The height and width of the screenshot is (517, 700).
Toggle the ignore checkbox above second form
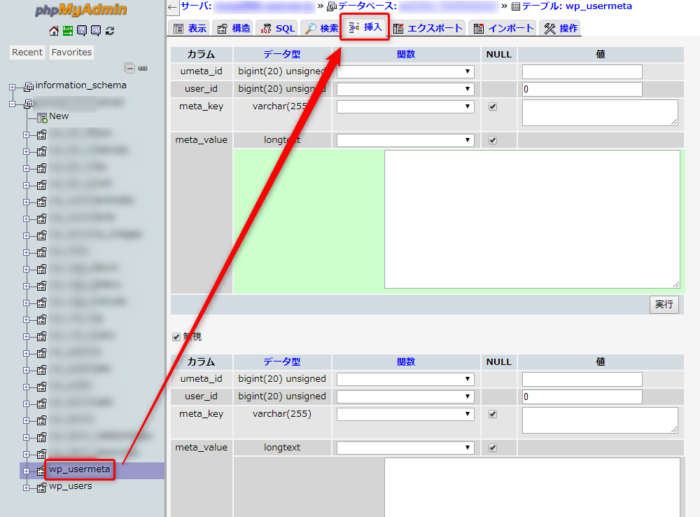click(177, 337)
